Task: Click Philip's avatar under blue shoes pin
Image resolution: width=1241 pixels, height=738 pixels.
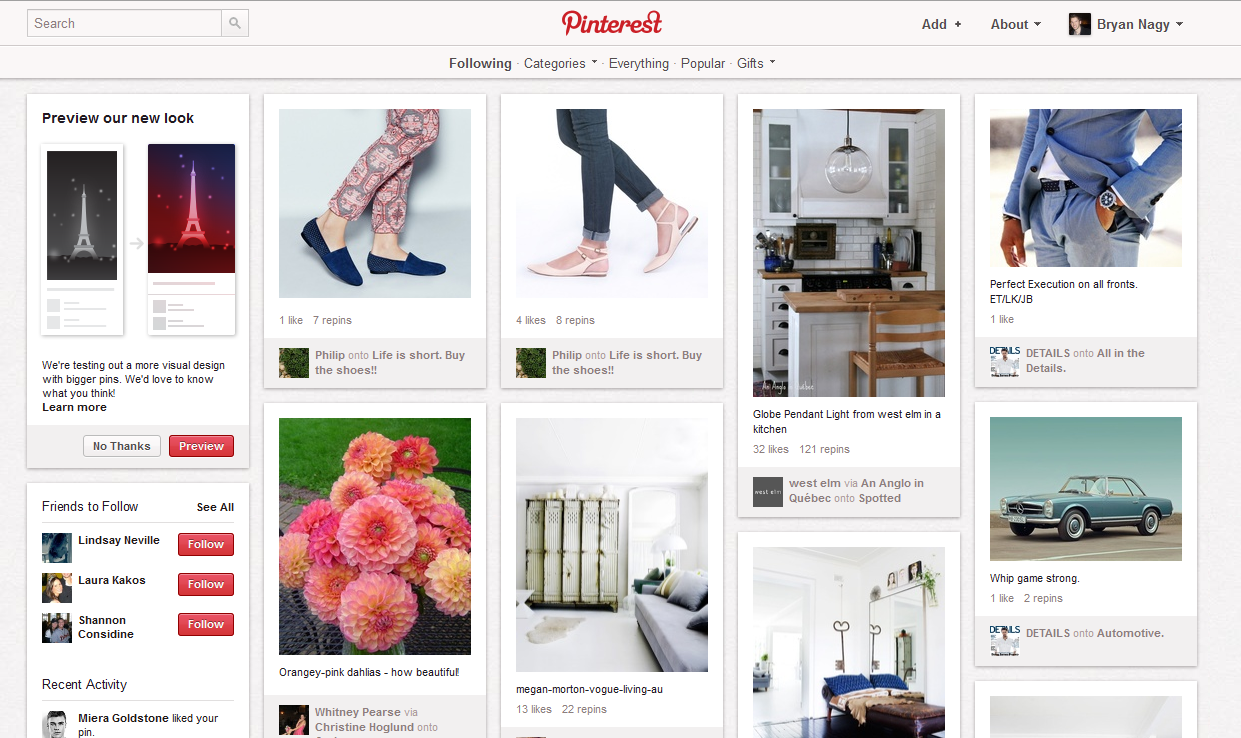Action: (294, 362)
